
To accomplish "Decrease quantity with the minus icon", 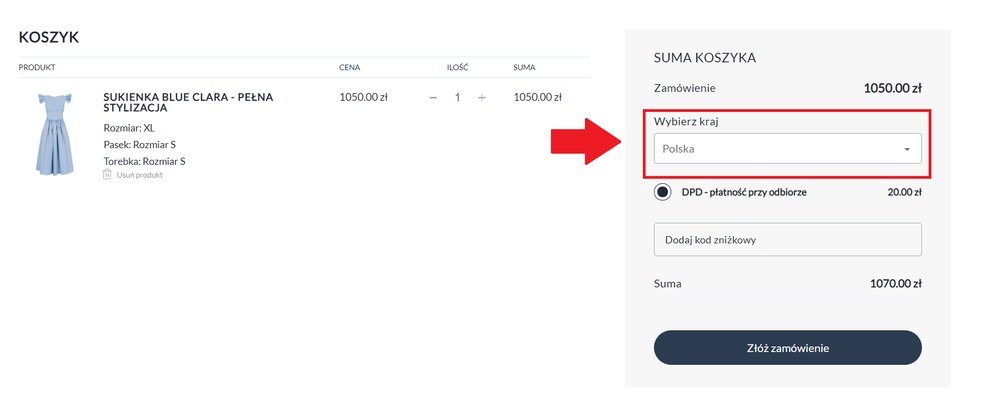I will pyautogui.click(x=433, y=98).
